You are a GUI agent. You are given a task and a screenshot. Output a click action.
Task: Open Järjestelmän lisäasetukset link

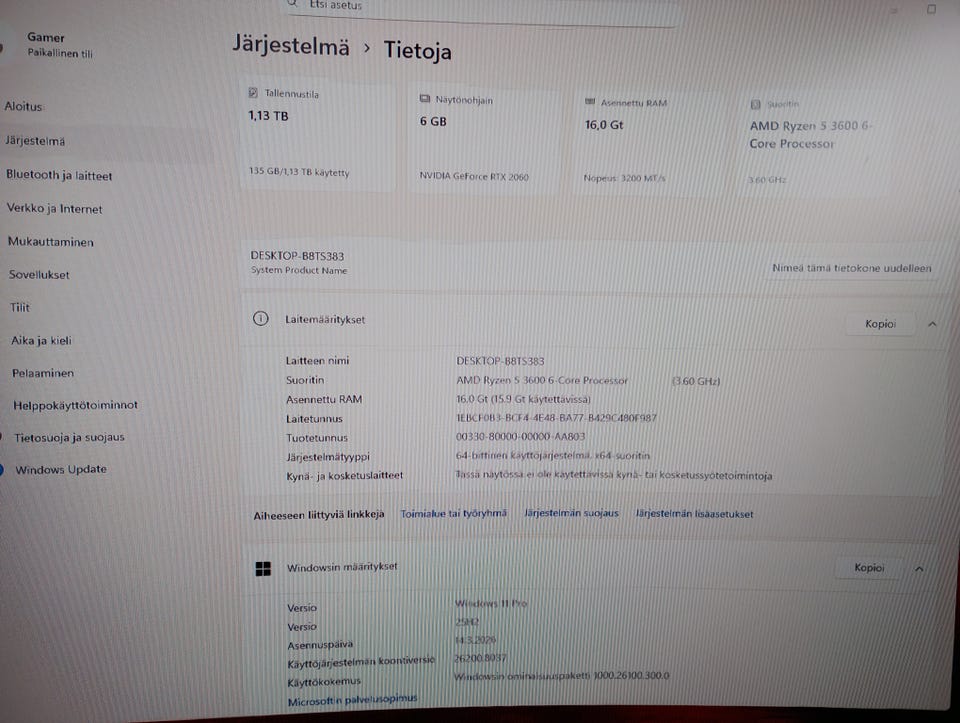(x=694, y=514)
